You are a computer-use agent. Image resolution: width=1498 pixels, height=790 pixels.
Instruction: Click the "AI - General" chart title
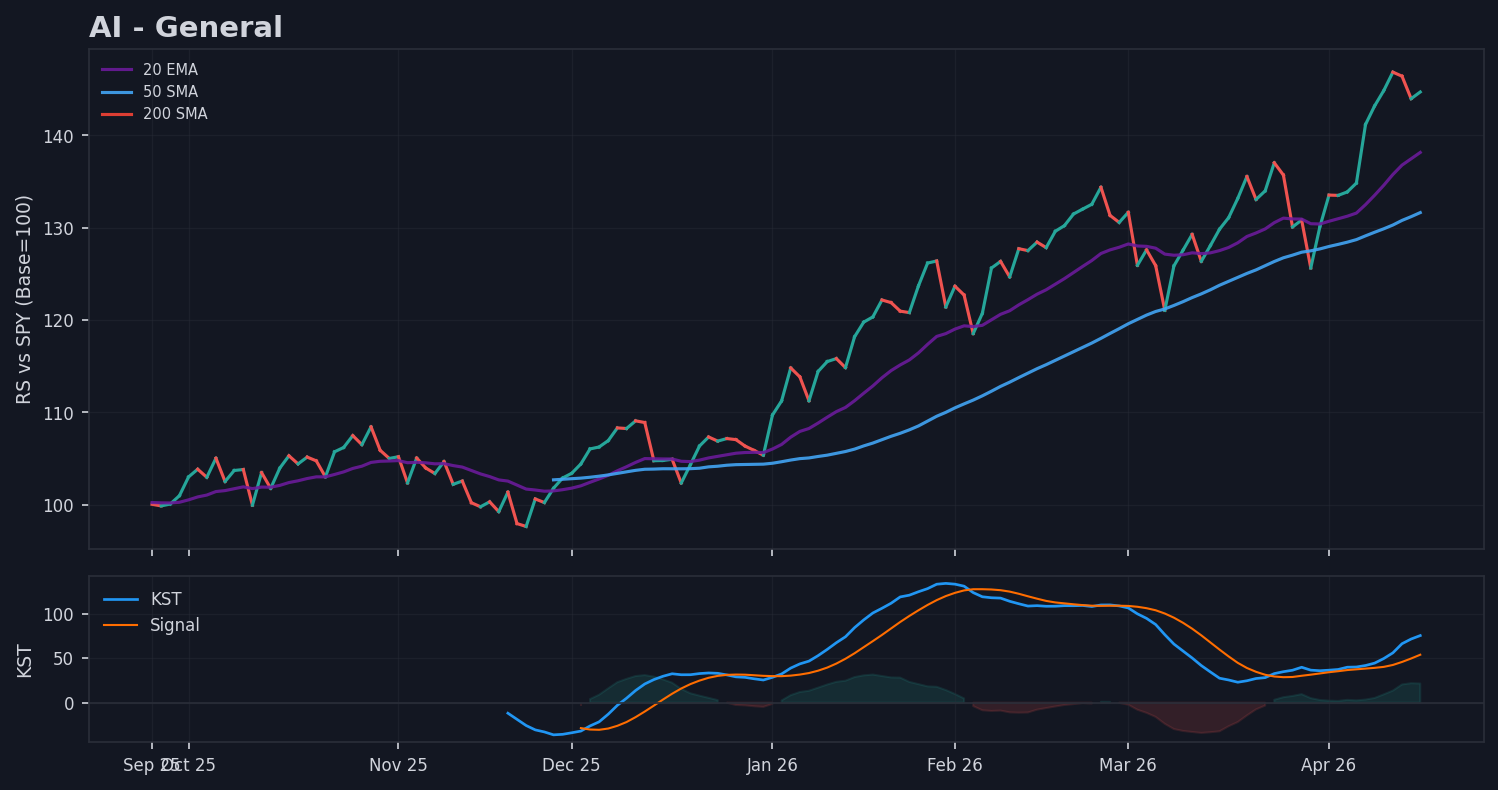(x=186, y=28)
